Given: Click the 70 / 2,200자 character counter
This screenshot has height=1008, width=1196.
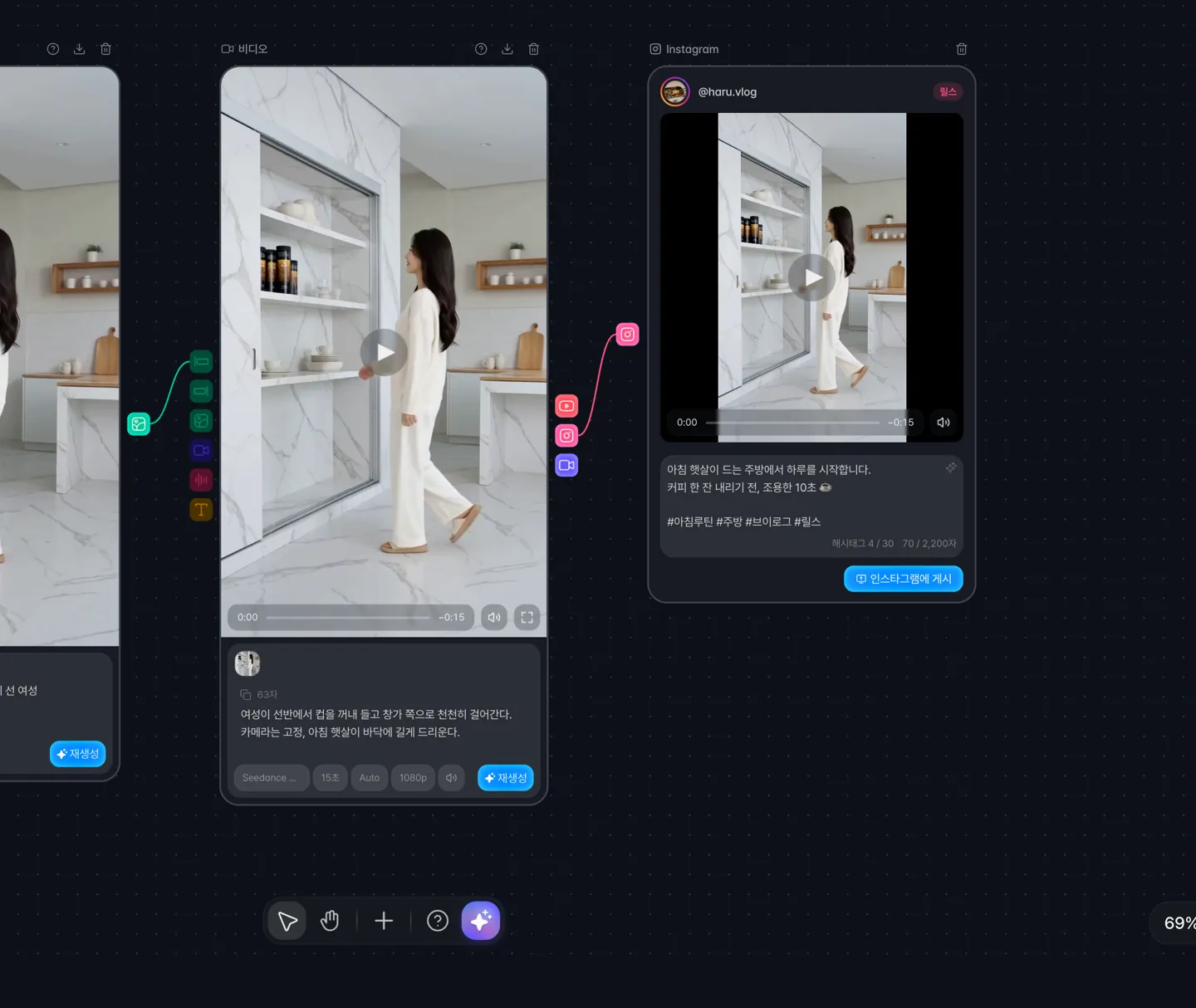Looking at the screenshot, I should coord(929,544).
